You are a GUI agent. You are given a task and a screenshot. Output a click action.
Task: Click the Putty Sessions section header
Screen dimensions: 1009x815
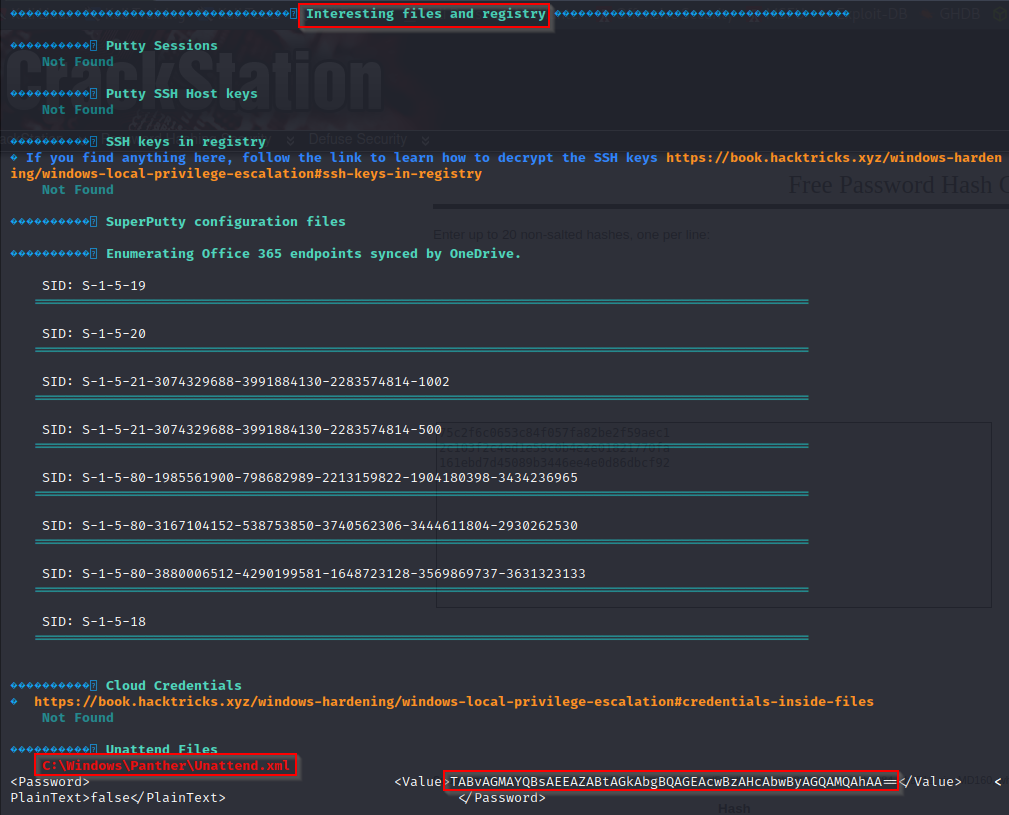pos(161,46)
